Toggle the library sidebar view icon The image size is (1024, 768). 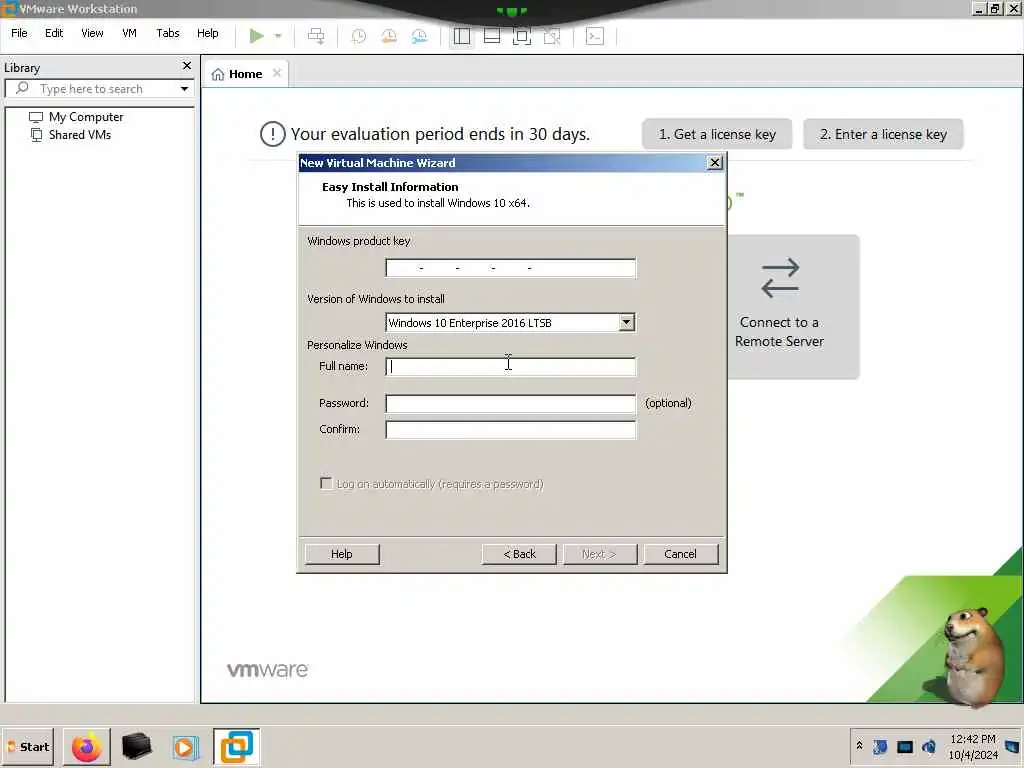pos(462,36)
